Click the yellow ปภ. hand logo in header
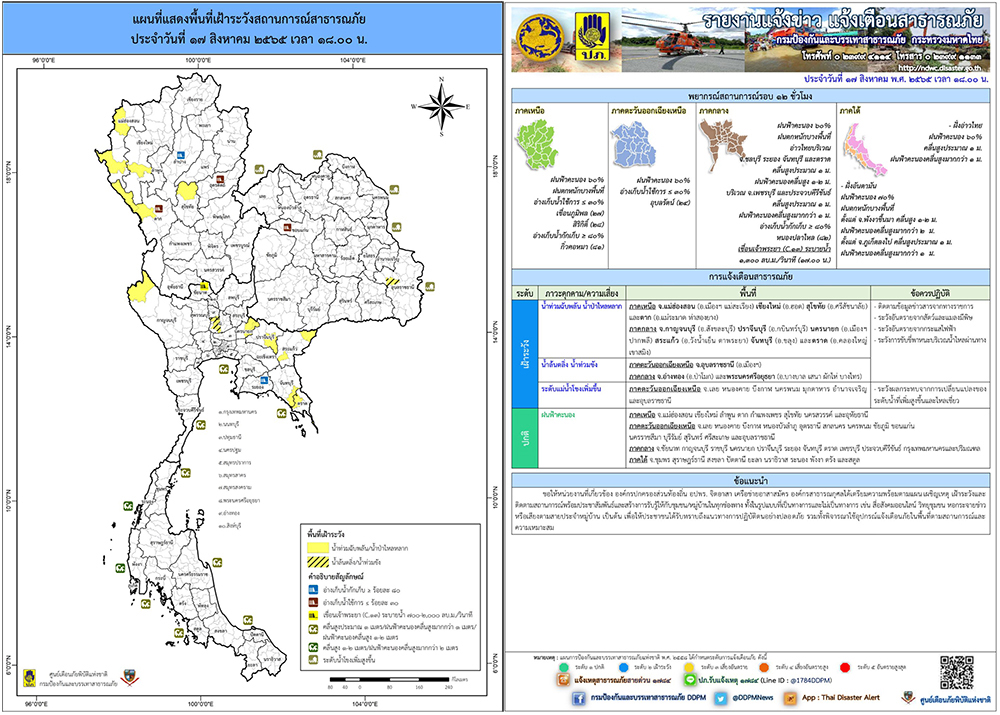 592,36
